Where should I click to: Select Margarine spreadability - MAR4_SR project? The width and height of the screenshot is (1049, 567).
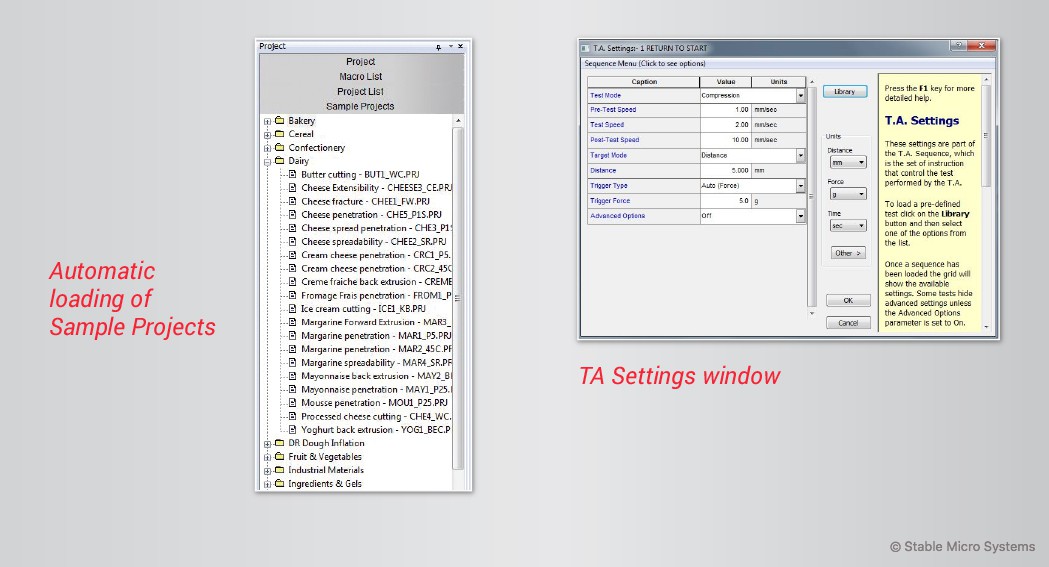click(x=377, y=362)
